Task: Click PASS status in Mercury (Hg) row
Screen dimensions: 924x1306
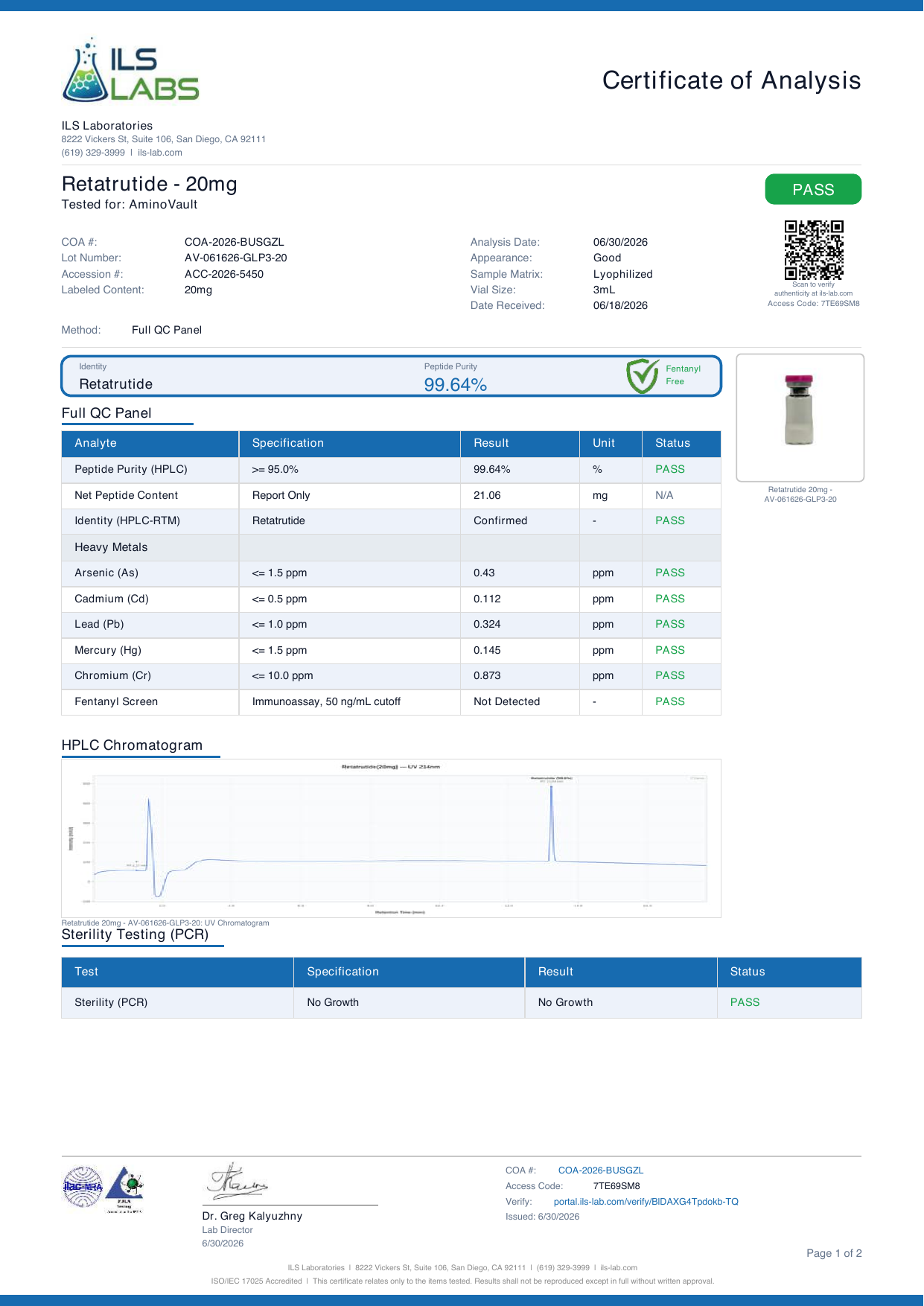Action: 670,650
